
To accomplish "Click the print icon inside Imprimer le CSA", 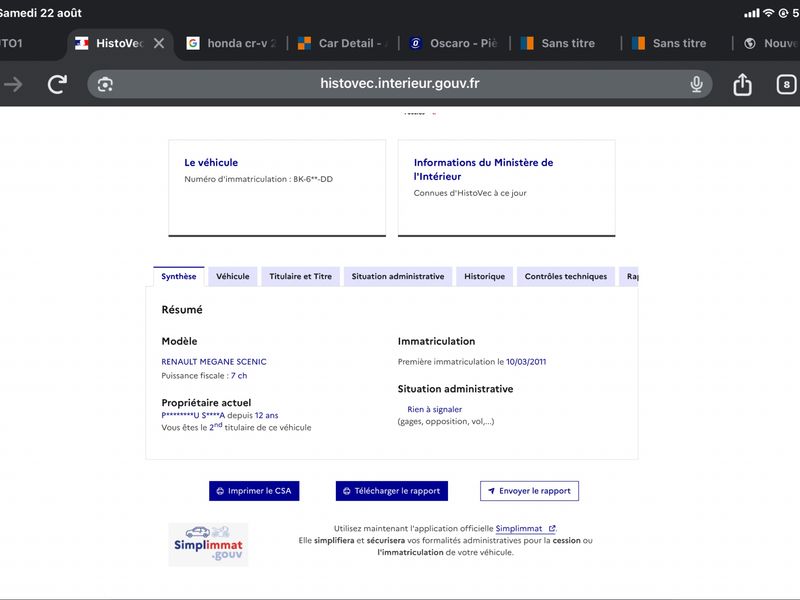I will click(x=220, y=491).
